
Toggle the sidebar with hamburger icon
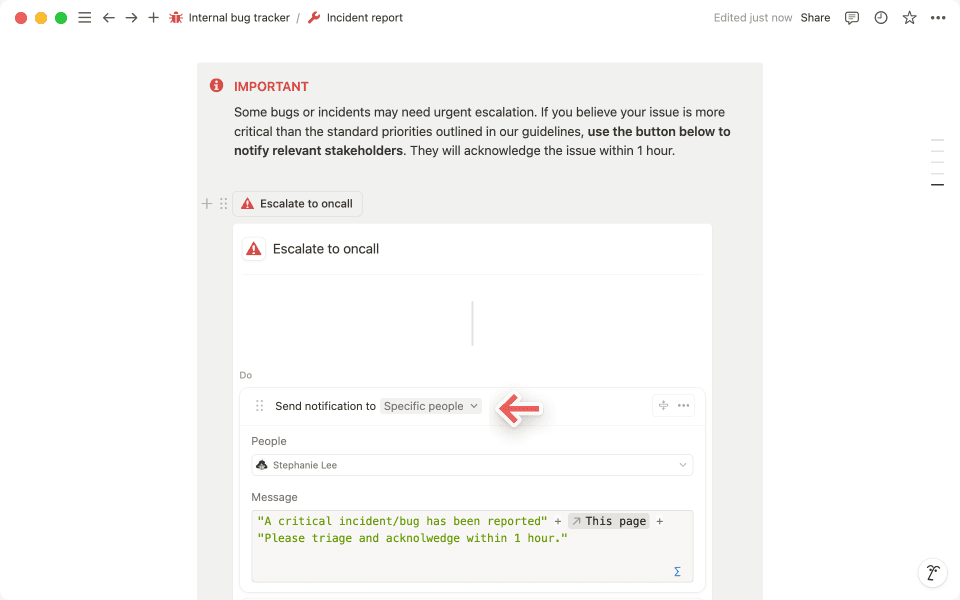(x=85, y=17)
